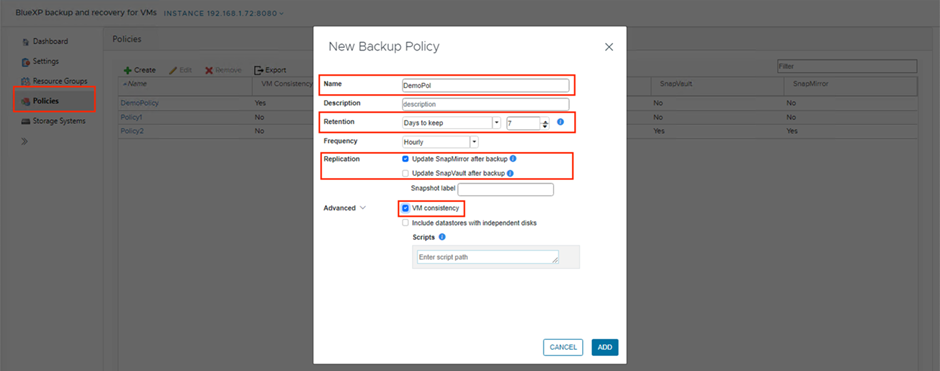Enable Update SnapVault after backup
The height and width of the screenshot is (371, 940).
click(406, 173)
